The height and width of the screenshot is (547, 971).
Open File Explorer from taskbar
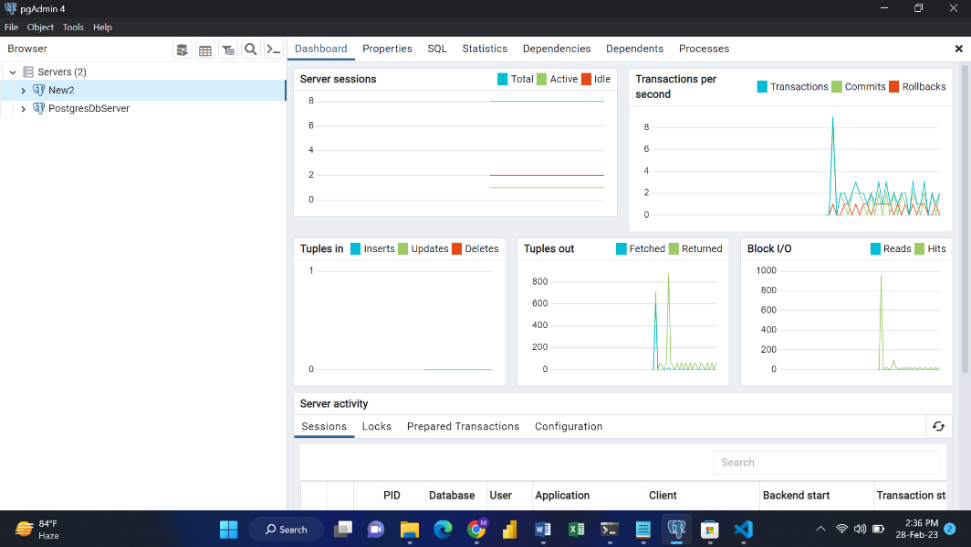click(409, 529)
